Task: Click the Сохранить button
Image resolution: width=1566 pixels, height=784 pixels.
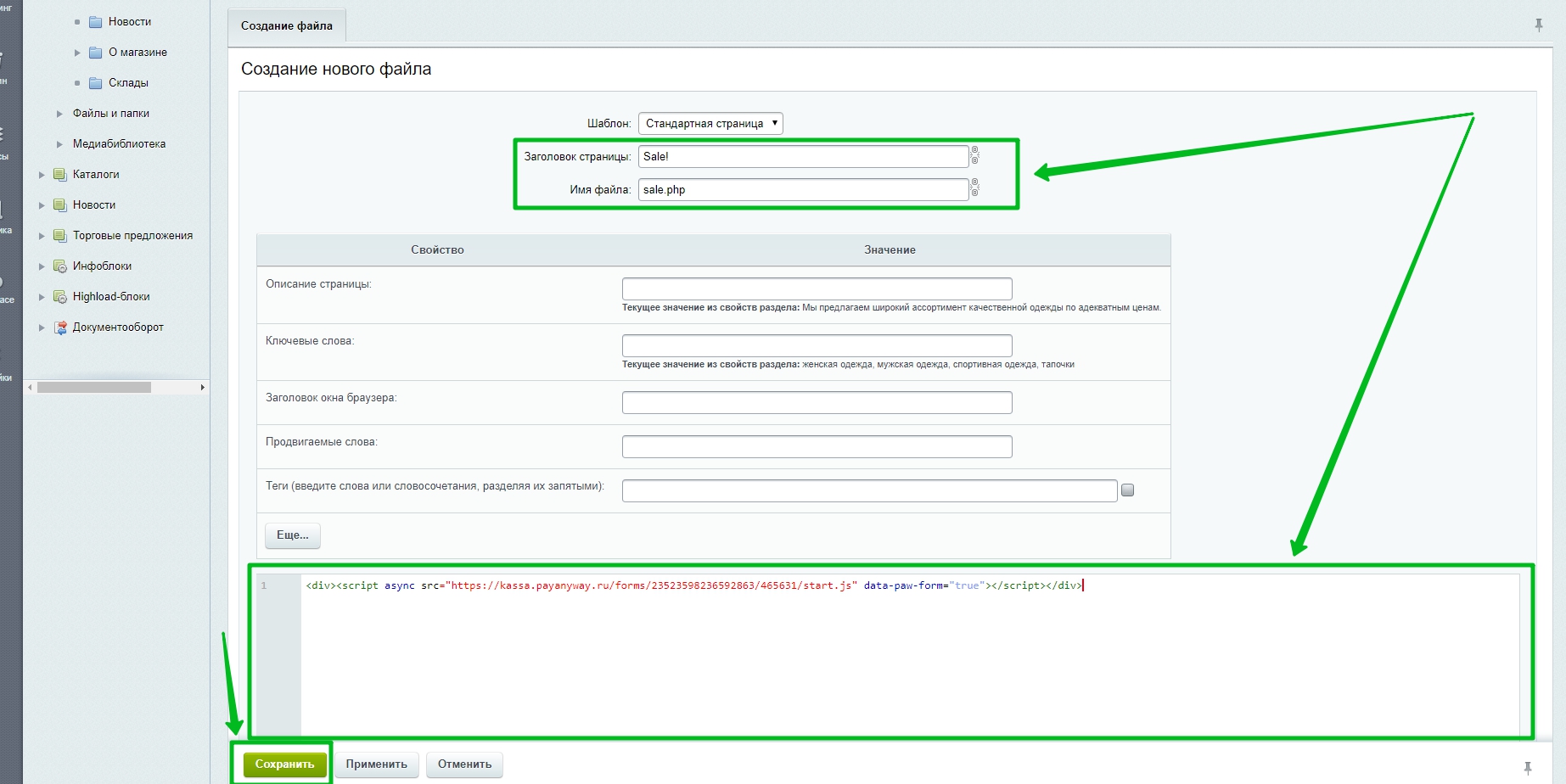Action: (x=284, y=764)
